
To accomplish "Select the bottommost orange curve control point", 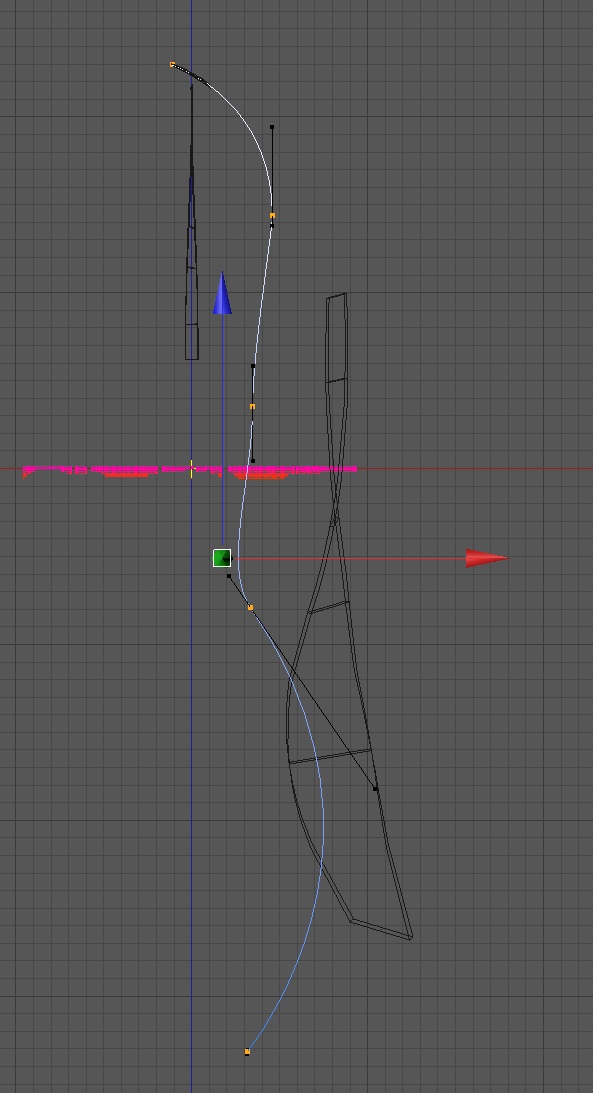I will click(x=247, y=1052).
